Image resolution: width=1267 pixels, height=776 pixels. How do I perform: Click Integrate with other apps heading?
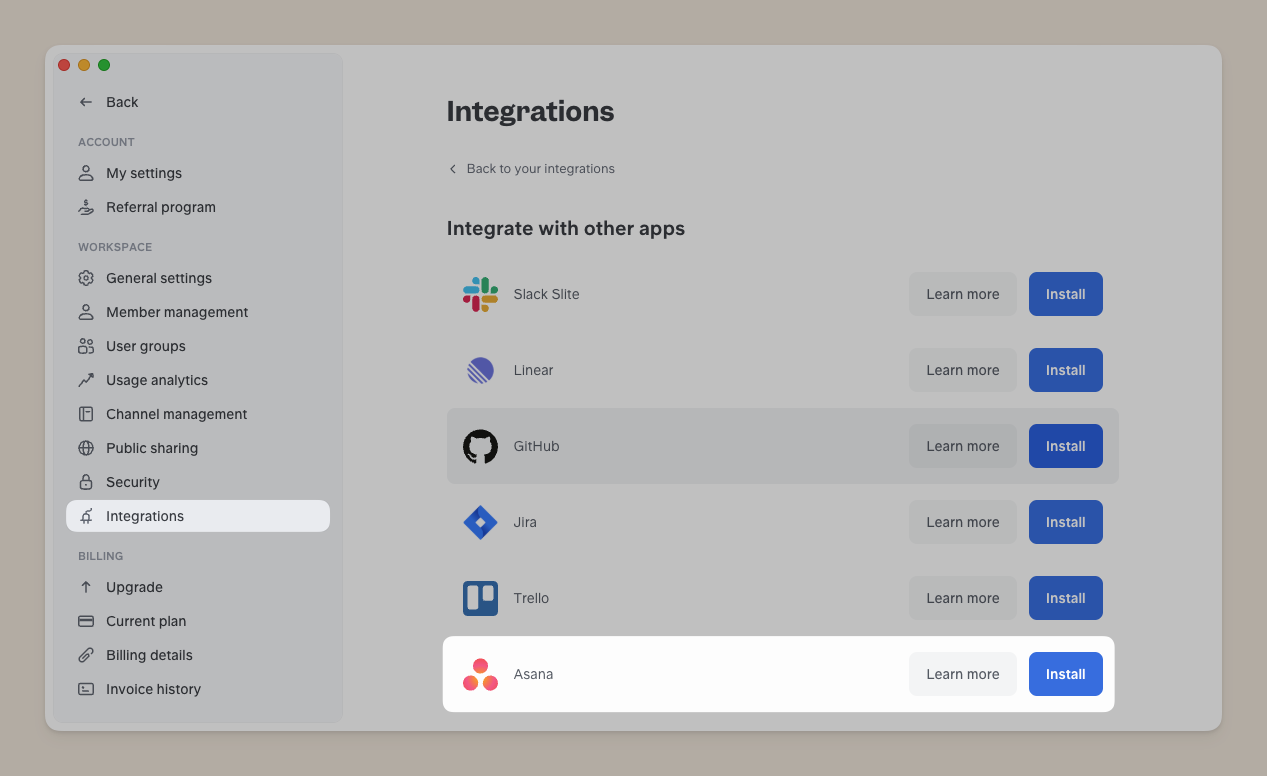click(566, 228)
